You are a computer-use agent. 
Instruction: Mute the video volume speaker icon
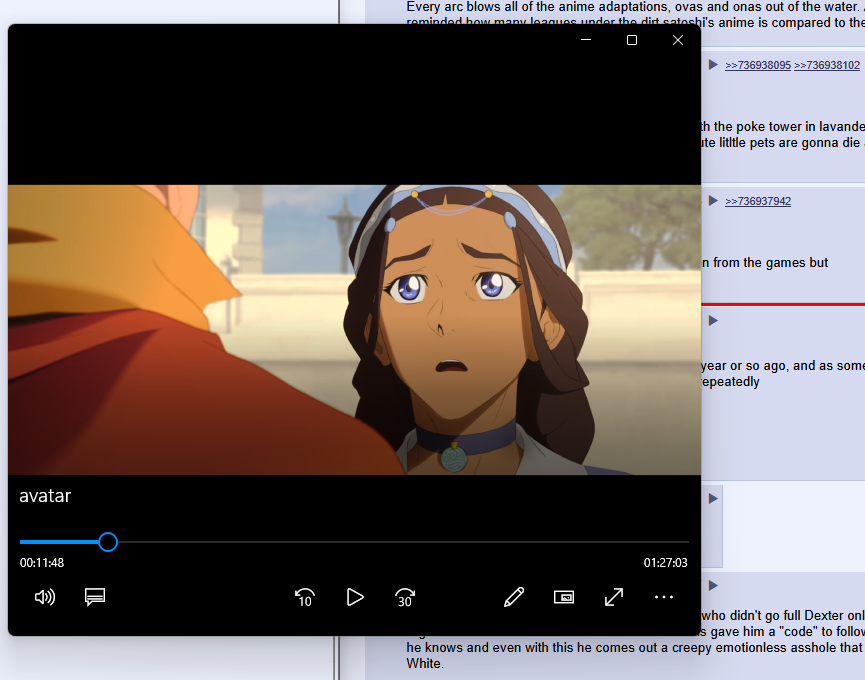pyautogui.click(x=45, y=597)
